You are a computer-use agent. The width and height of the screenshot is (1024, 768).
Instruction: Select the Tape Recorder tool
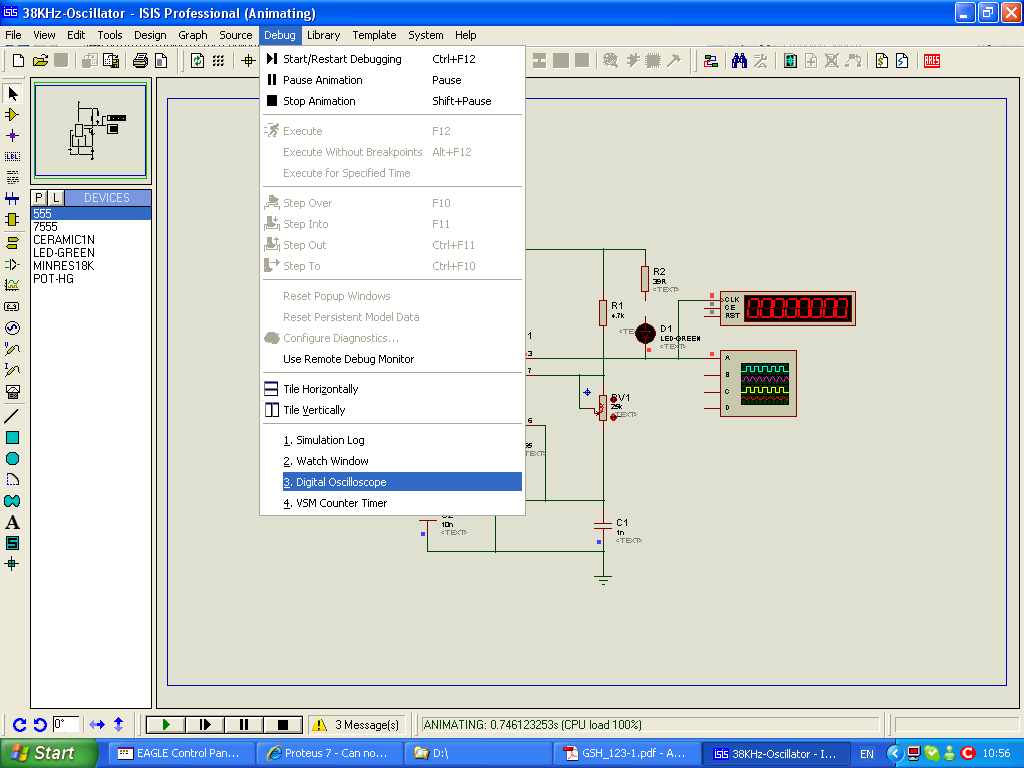pos(12,306)
